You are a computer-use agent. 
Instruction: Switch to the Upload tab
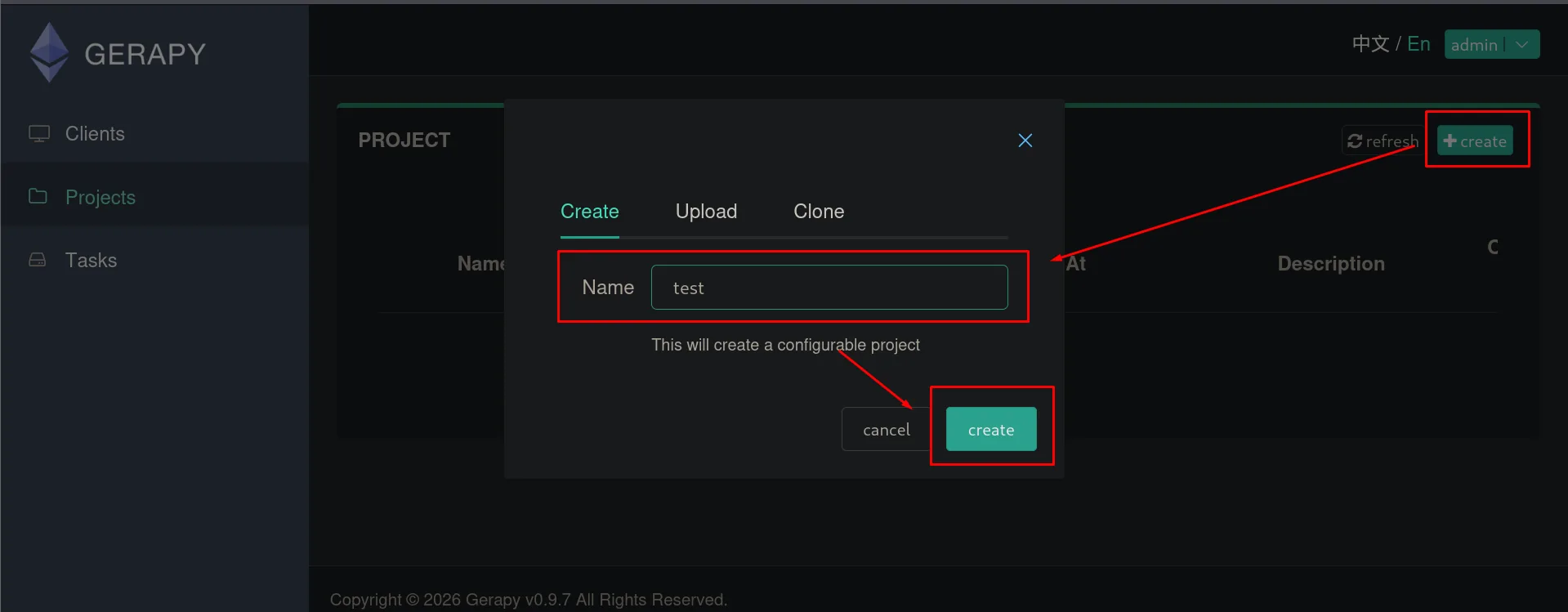pyautogui.click(x=706, y=212)
